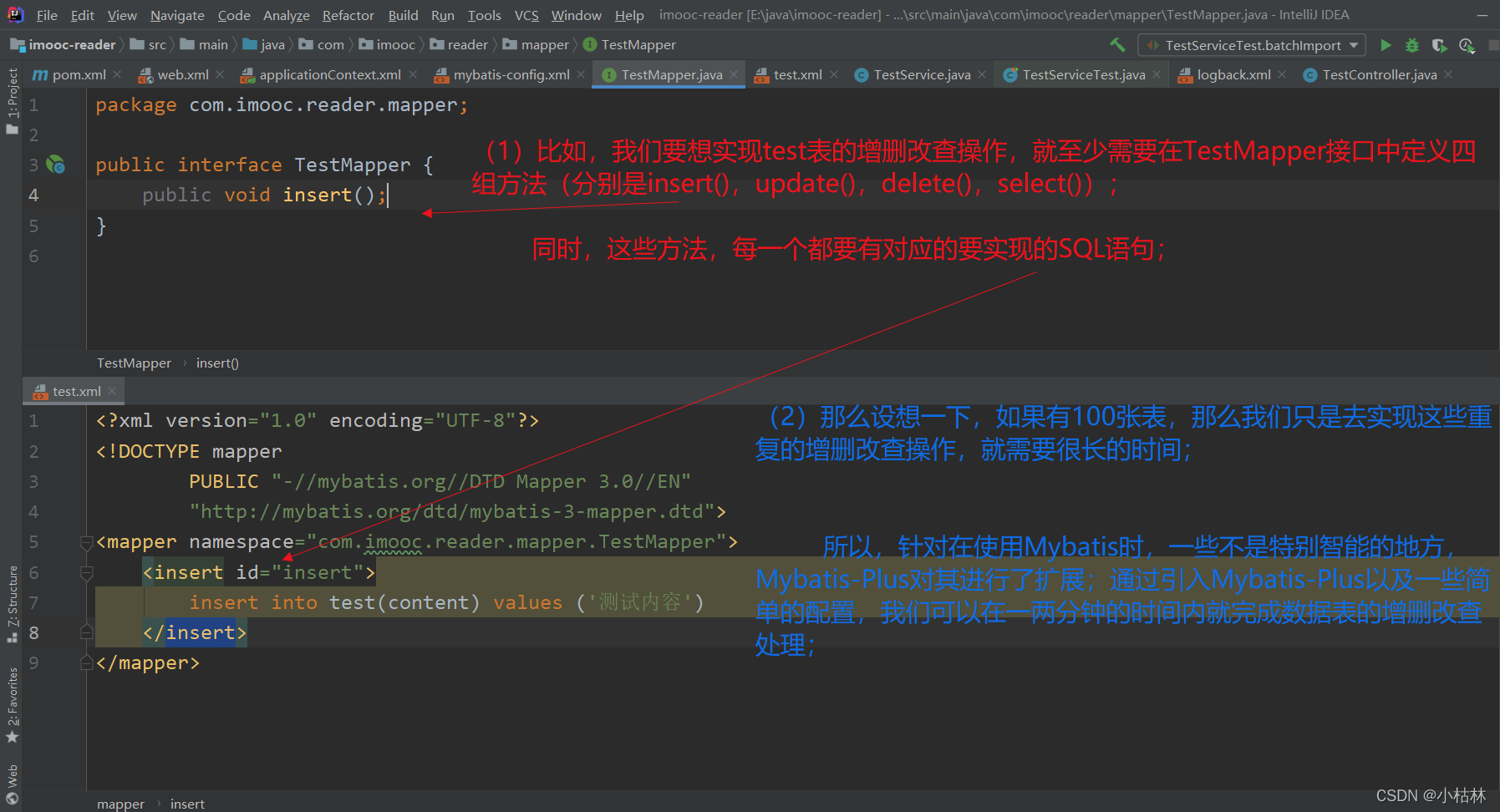Click the insert() breadcrumb below upper editor

(x=217, y=363)
